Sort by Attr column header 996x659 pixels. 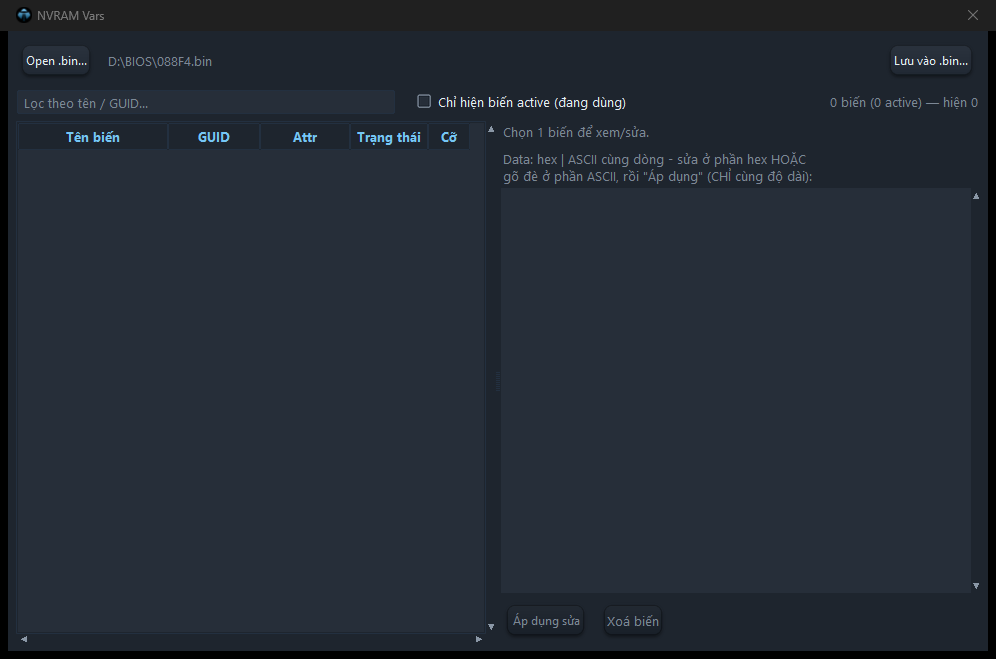pyautogui.click(x=305, y=137)
